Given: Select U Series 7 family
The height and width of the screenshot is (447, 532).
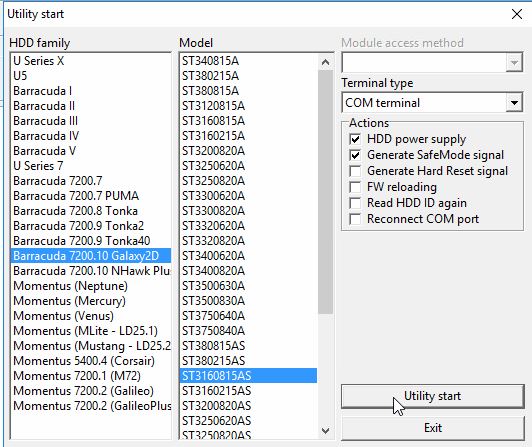Looking at the screenshot, I should point(91,166).
